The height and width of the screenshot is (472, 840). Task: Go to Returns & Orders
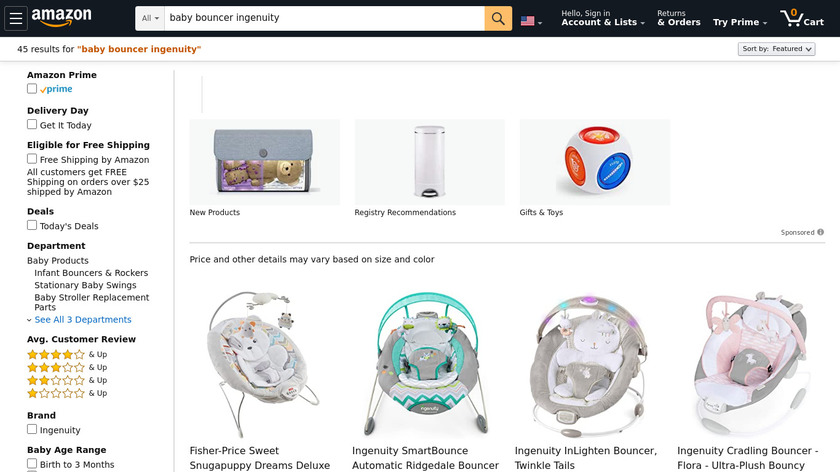tap(679, 18)
